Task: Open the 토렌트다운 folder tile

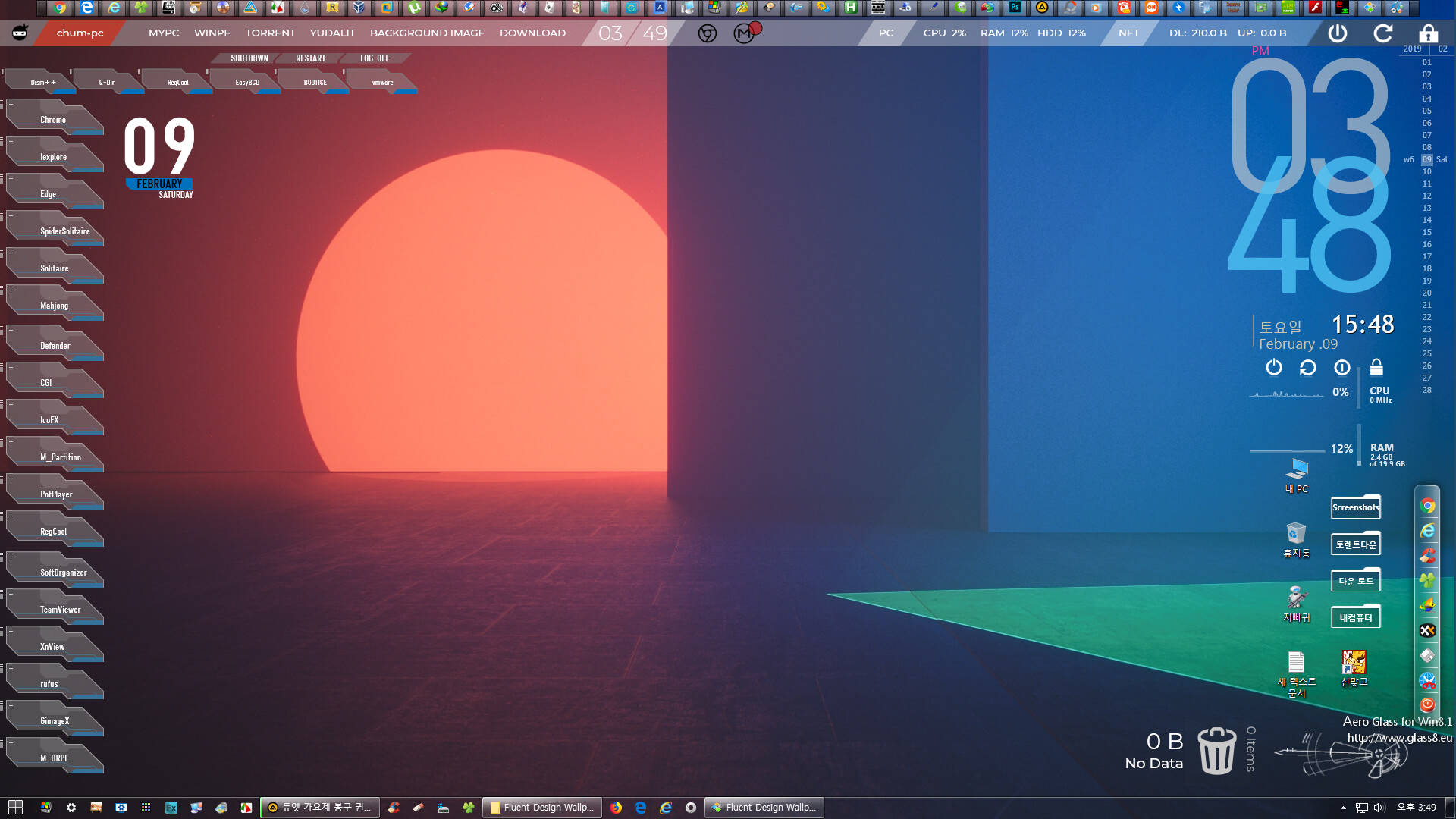Action: tap(1356, 544)
